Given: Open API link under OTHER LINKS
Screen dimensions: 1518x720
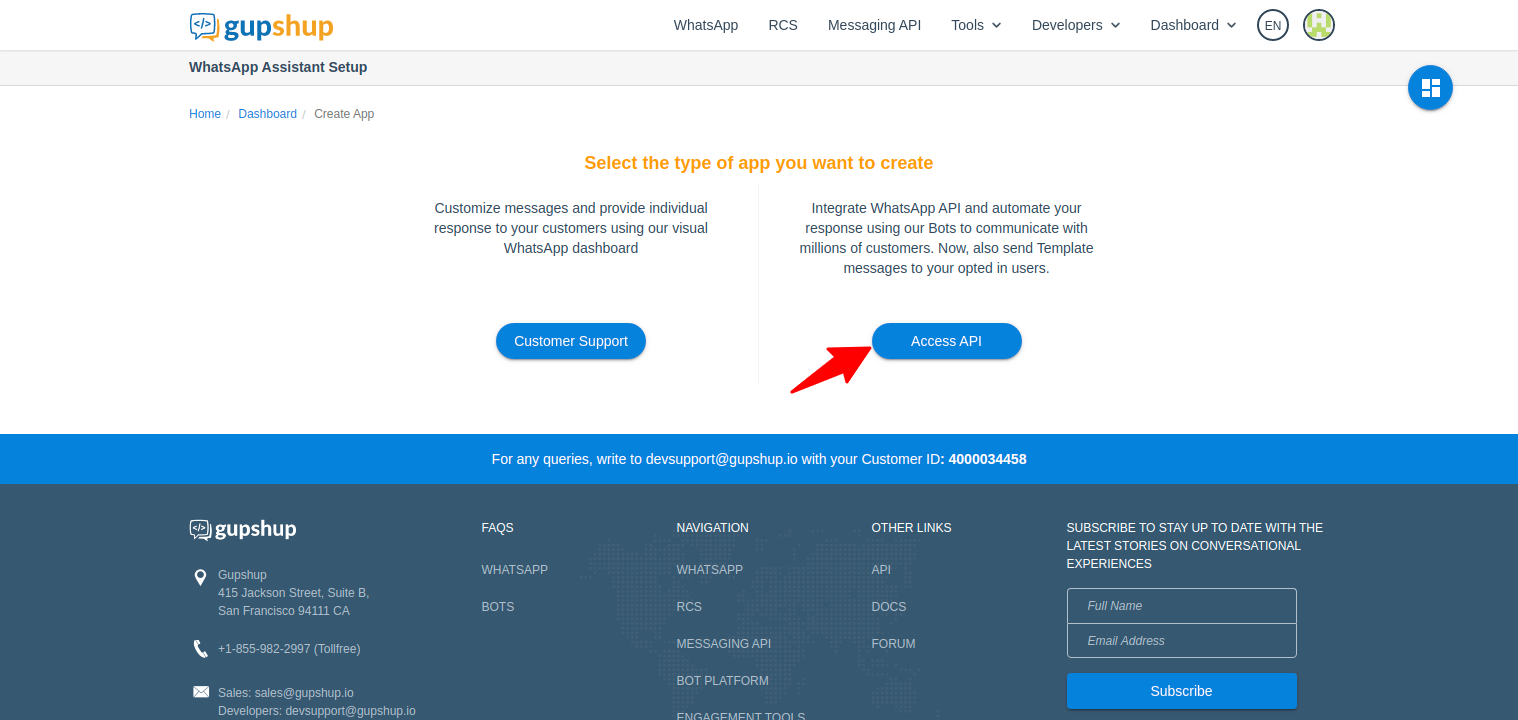Looking at the screenshot, I should point(881,570).
